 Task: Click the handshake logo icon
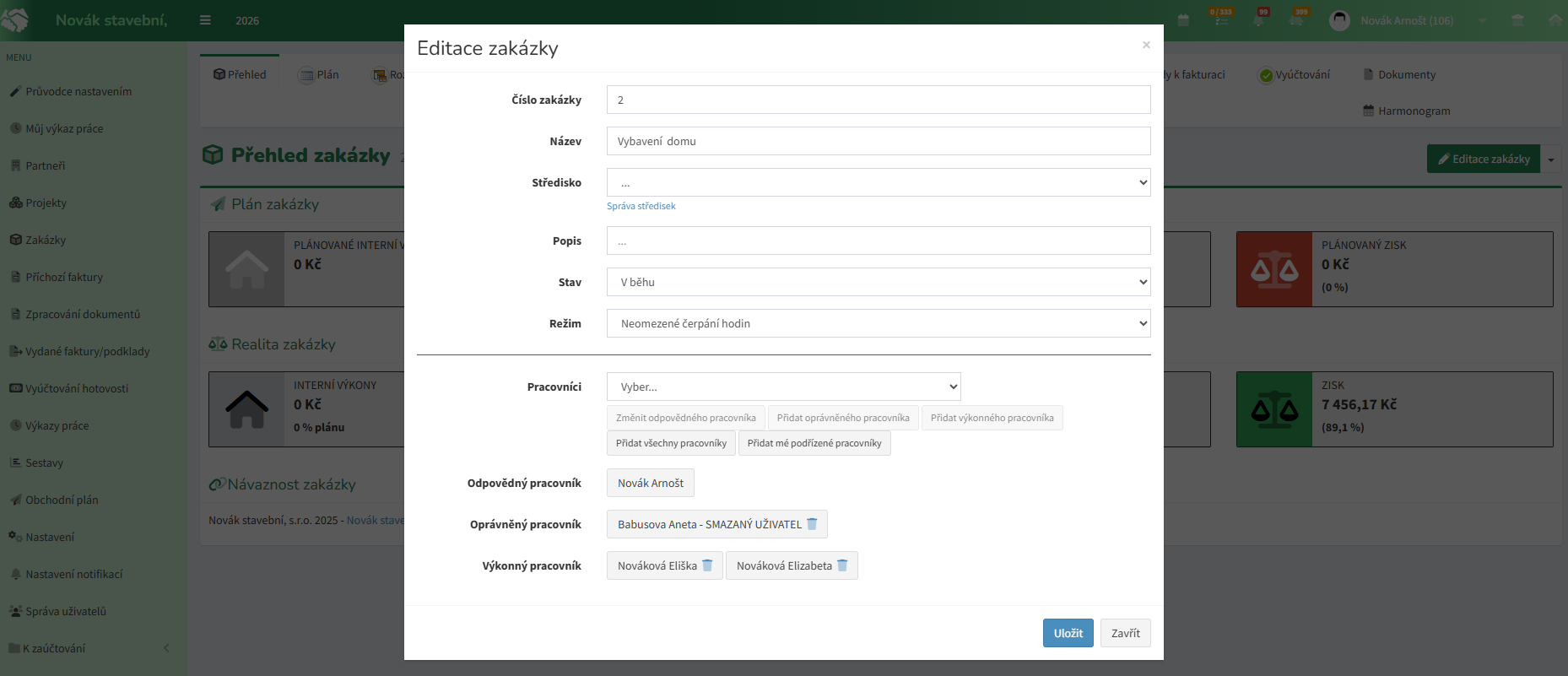click(x=15, y=20)
